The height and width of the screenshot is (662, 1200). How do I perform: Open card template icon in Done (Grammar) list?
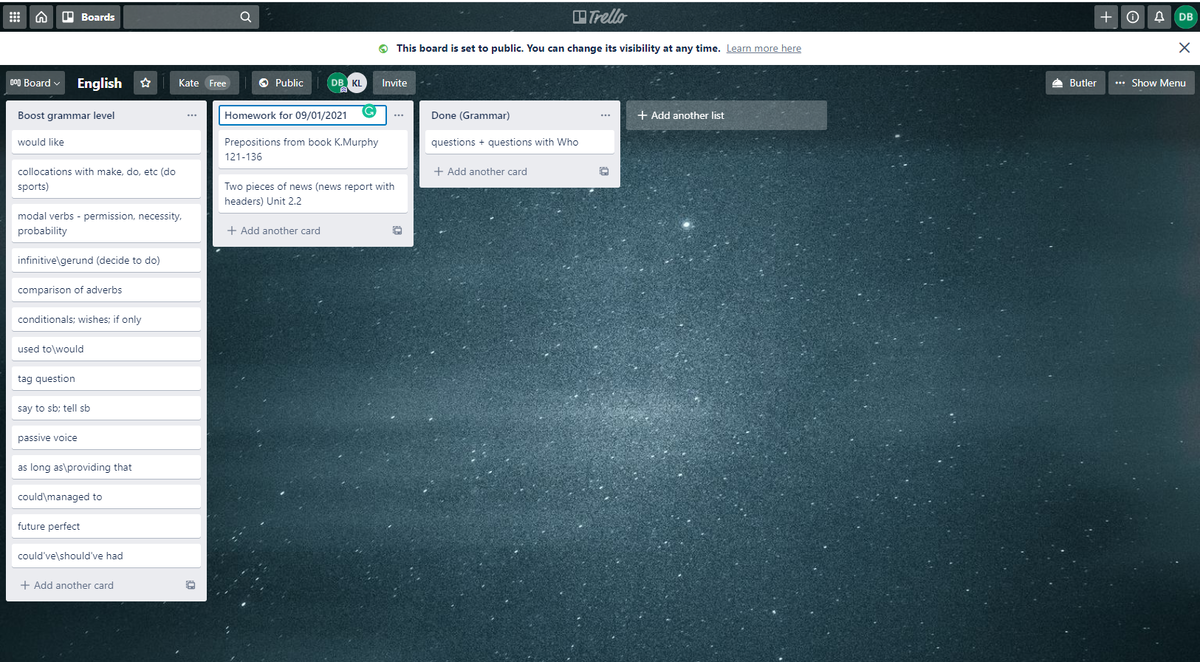coord(604,171)
